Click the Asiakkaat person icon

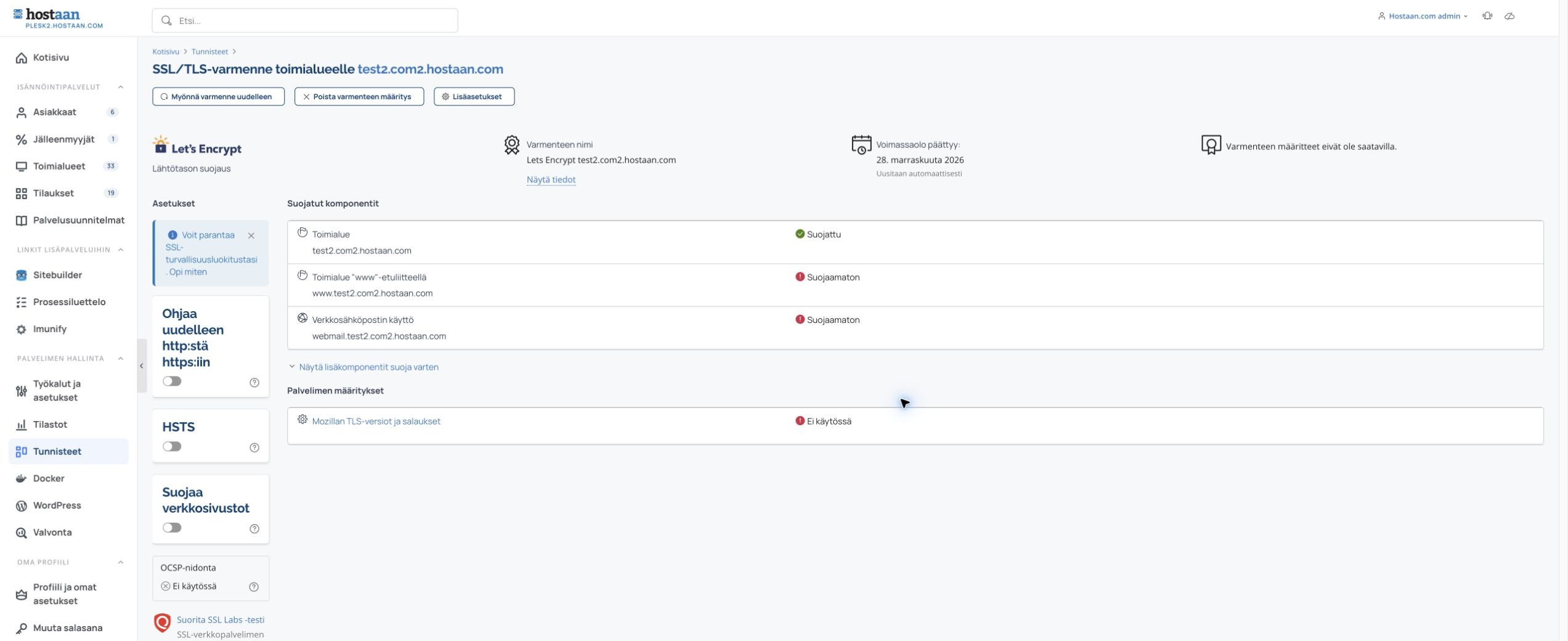pyautogui.click(x=22, y=112)
